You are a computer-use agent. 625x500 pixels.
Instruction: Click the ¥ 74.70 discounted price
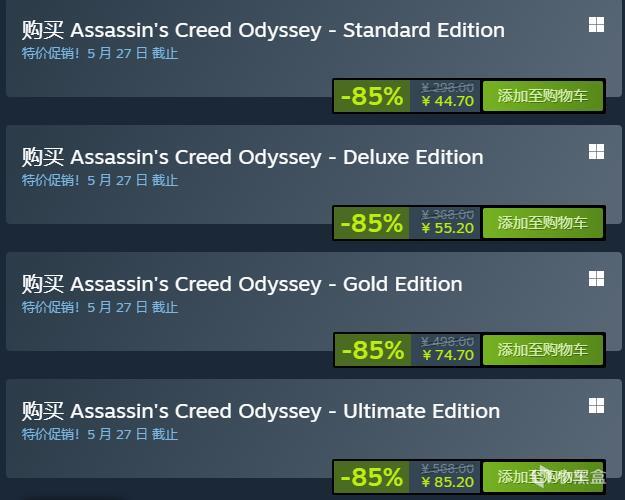pos(448,356)
